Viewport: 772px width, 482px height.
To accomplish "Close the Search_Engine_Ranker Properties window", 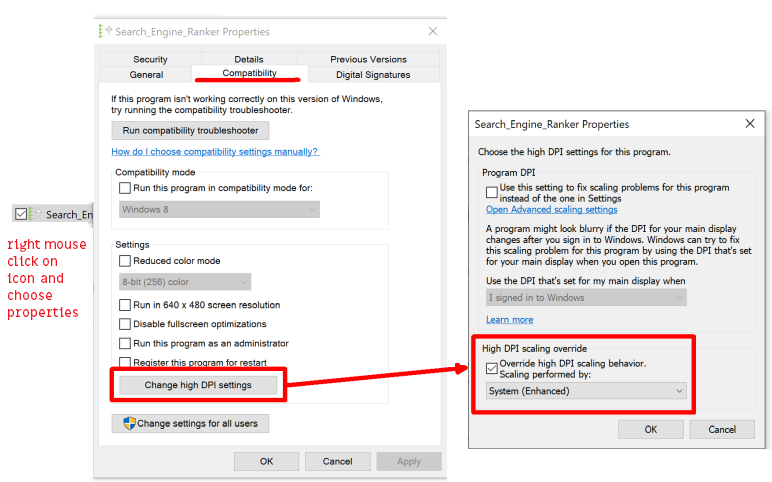I will [x=433, y=31].
